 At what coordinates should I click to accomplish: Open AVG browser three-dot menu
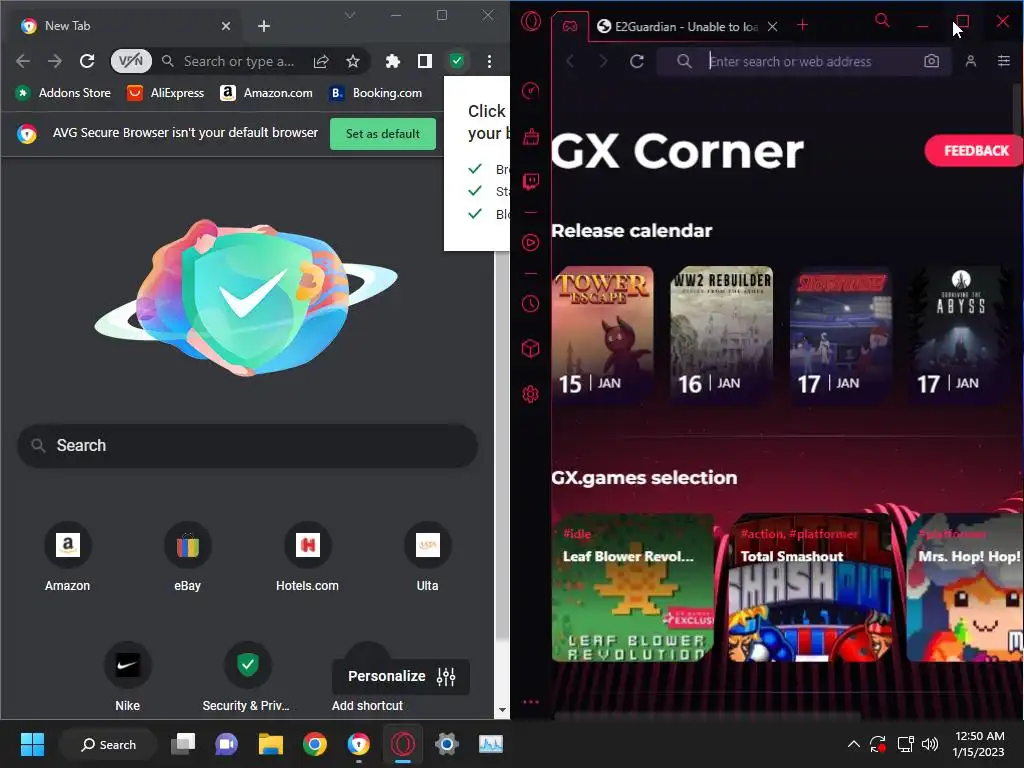tap(489, 61)
